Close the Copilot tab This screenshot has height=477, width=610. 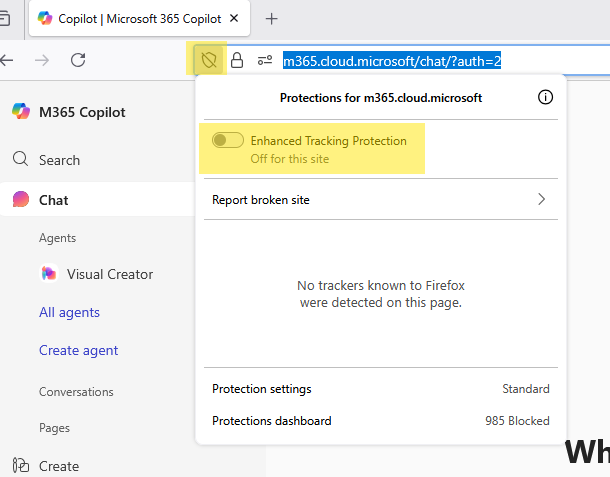tap(234, 18)
